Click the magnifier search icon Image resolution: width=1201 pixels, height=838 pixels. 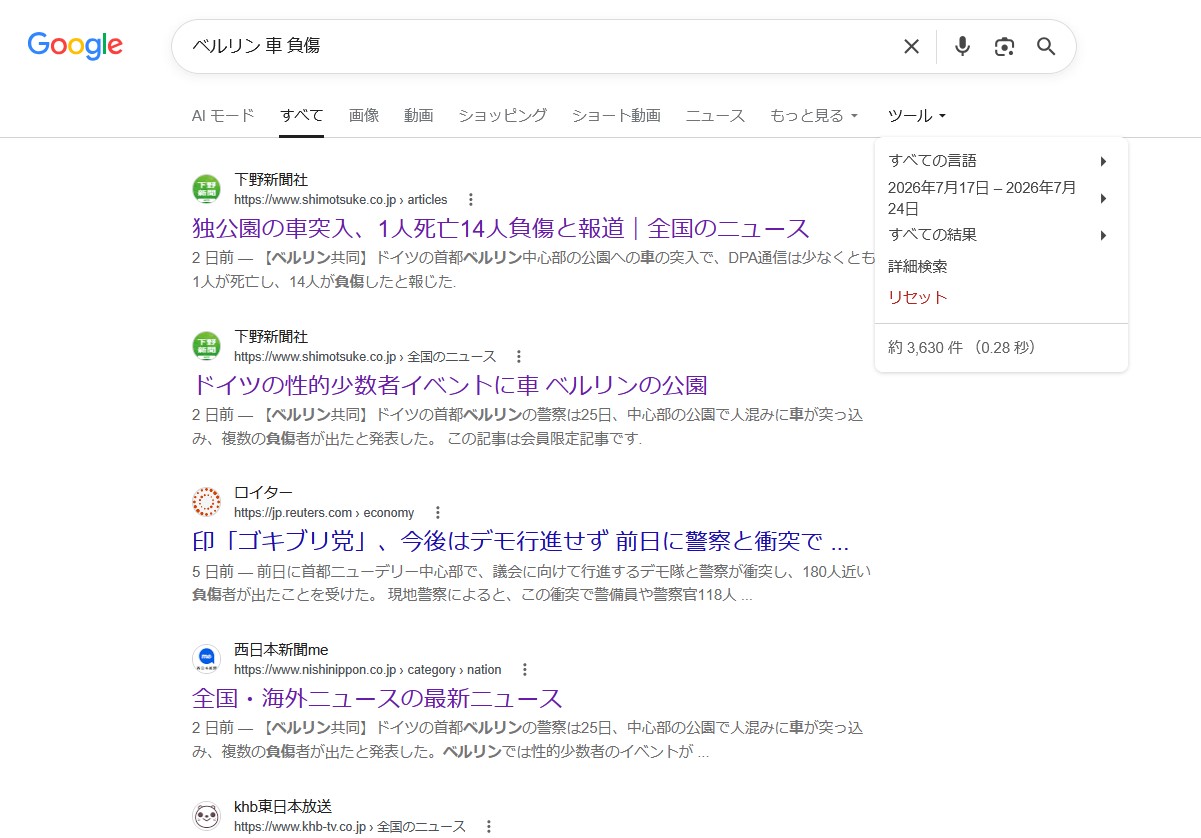tap(1046, 46)
